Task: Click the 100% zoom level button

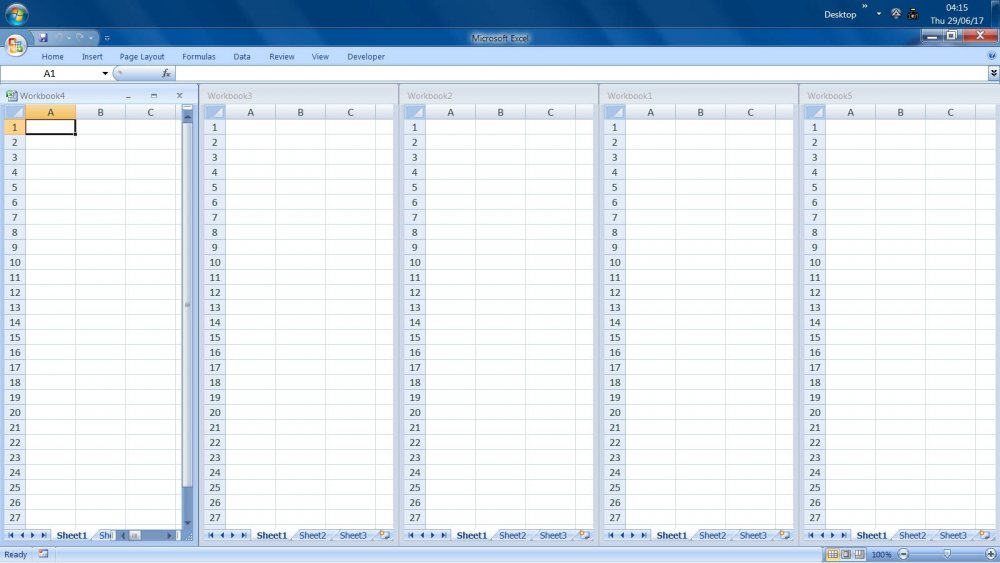Action: (881, 555)
